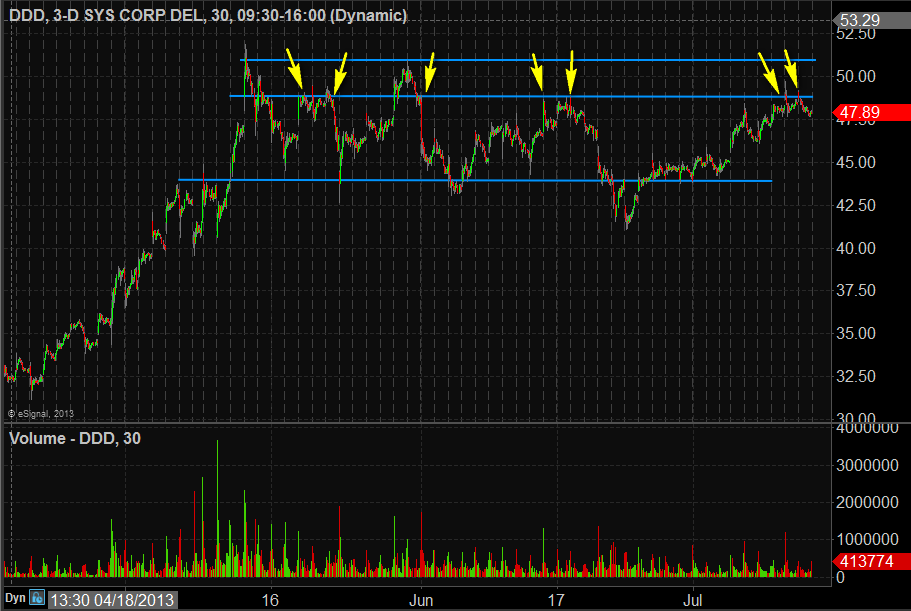
Task: Click the 3000000 volume scale label
Action: (x=867, y=465)
